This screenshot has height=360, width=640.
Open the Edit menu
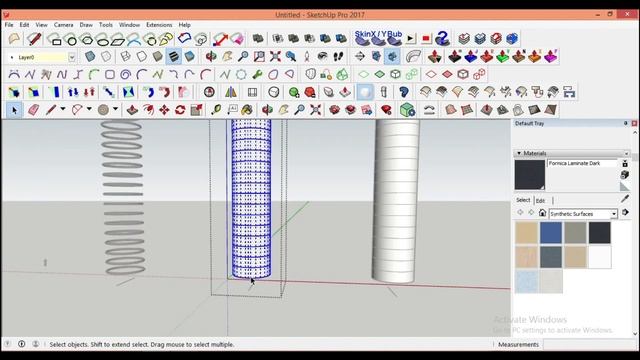click(24, 25)
